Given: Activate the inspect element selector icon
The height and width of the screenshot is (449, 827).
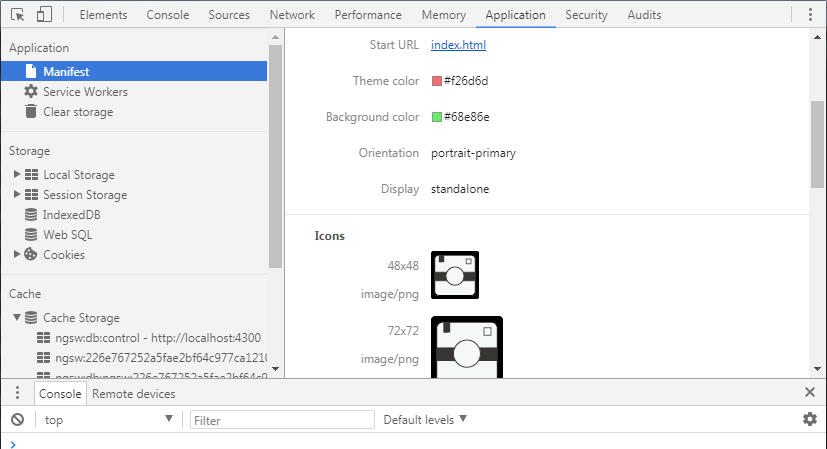Looking at the screenshot, I should click(x=17, y=15).
